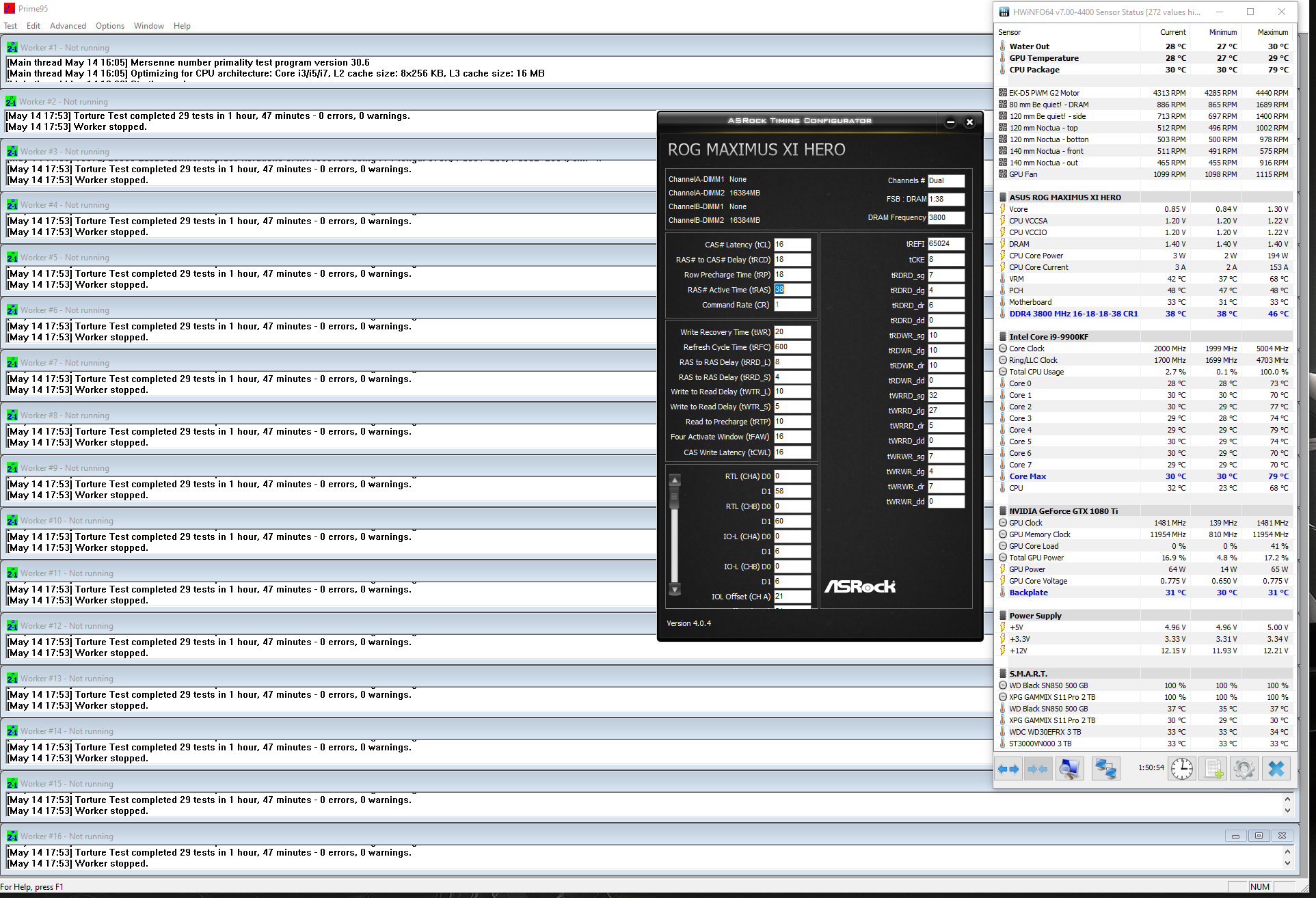
Task: Start sensor logging with the sheet-plus icon
Action: (x=1213, y=769)
